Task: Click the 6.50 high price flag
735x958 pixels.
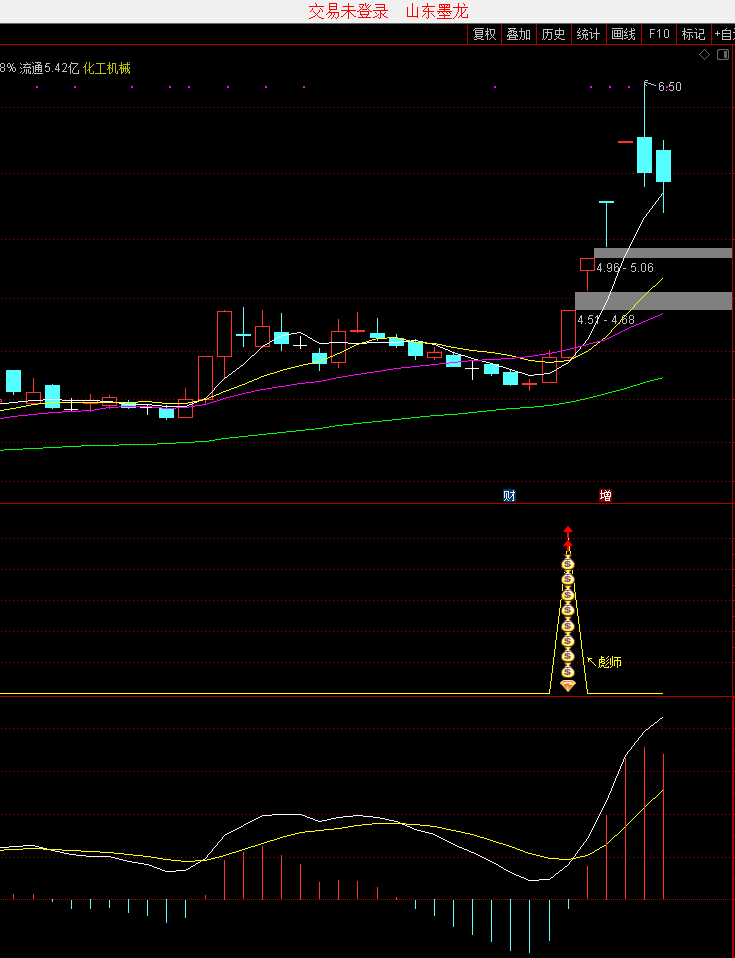Action: click(669, 87)
